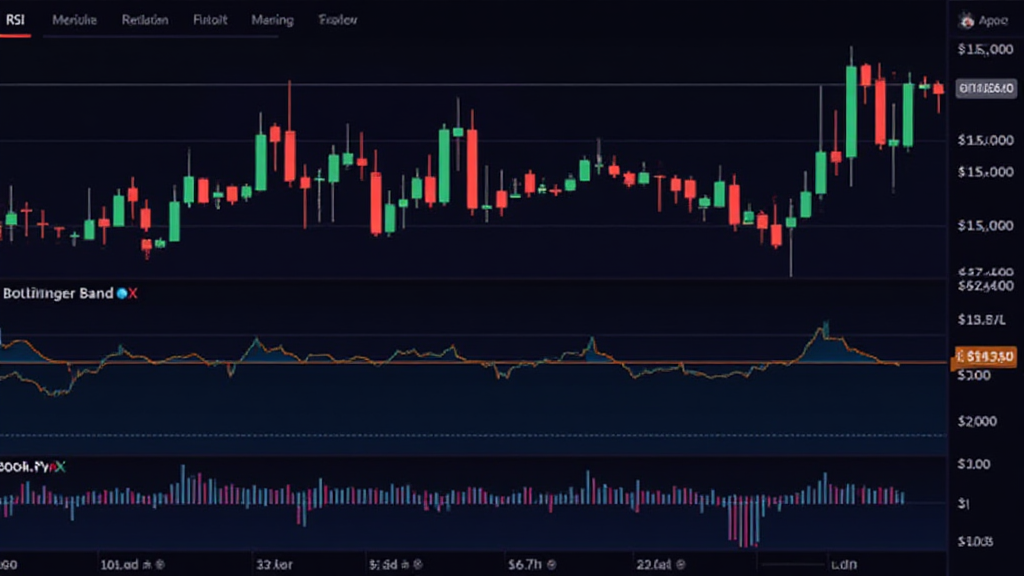Viewport: 1024px width, 576px height.
Task: Select the orange price tag in Bollinger panel
Action: coord(986,355)
